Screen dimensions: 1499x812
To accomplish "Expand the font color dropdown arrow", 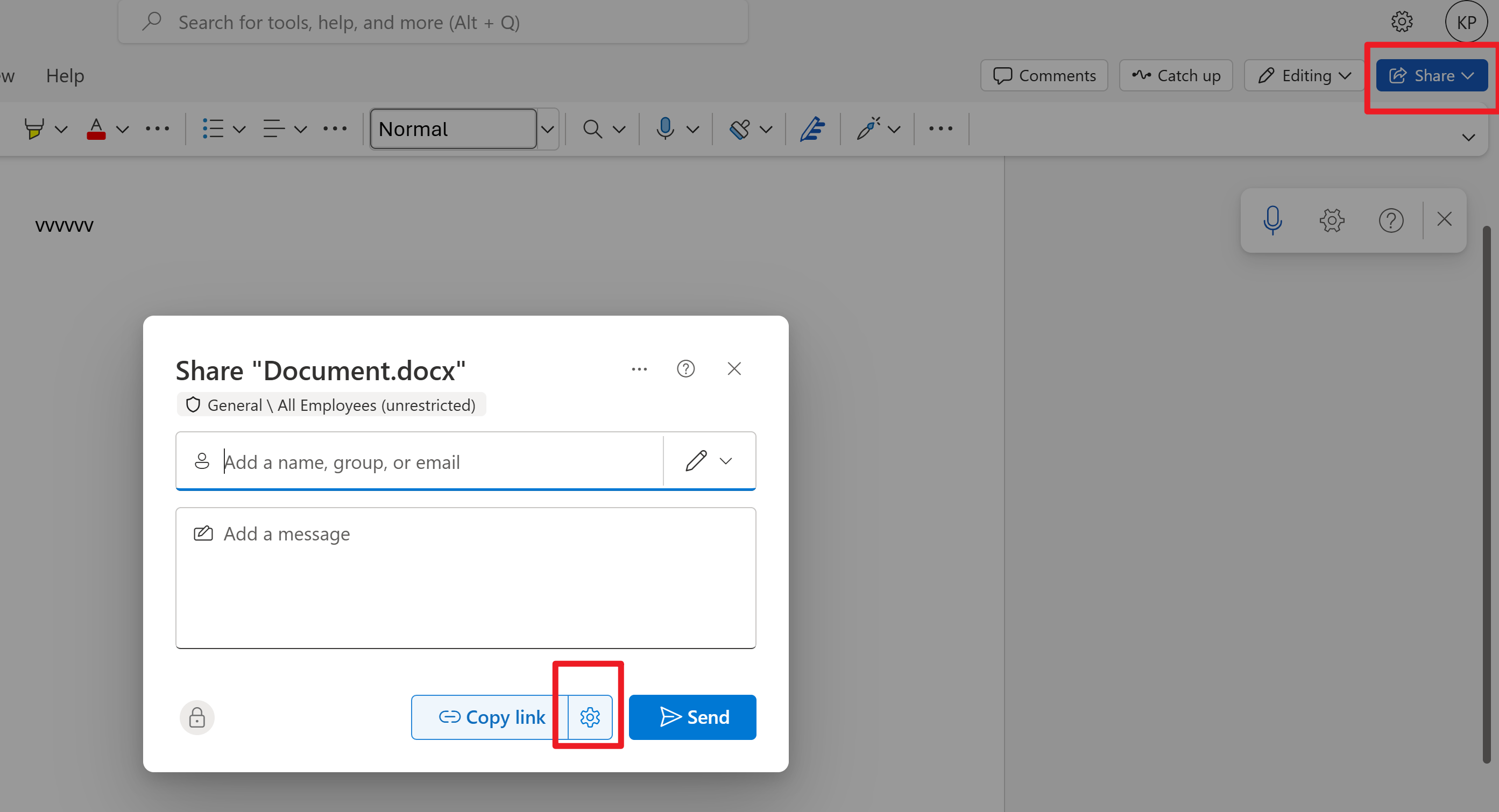I will click(x=122, y=129).
